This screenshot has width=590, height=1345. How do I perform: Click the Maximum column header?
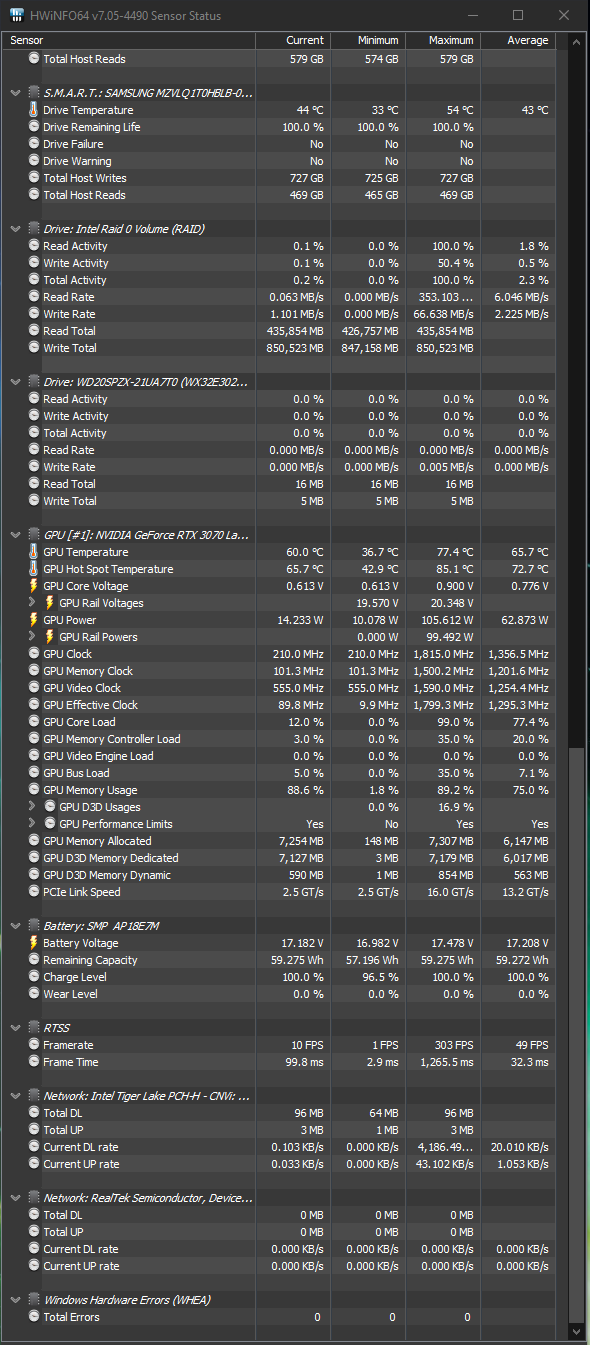(x=443, y=40)
